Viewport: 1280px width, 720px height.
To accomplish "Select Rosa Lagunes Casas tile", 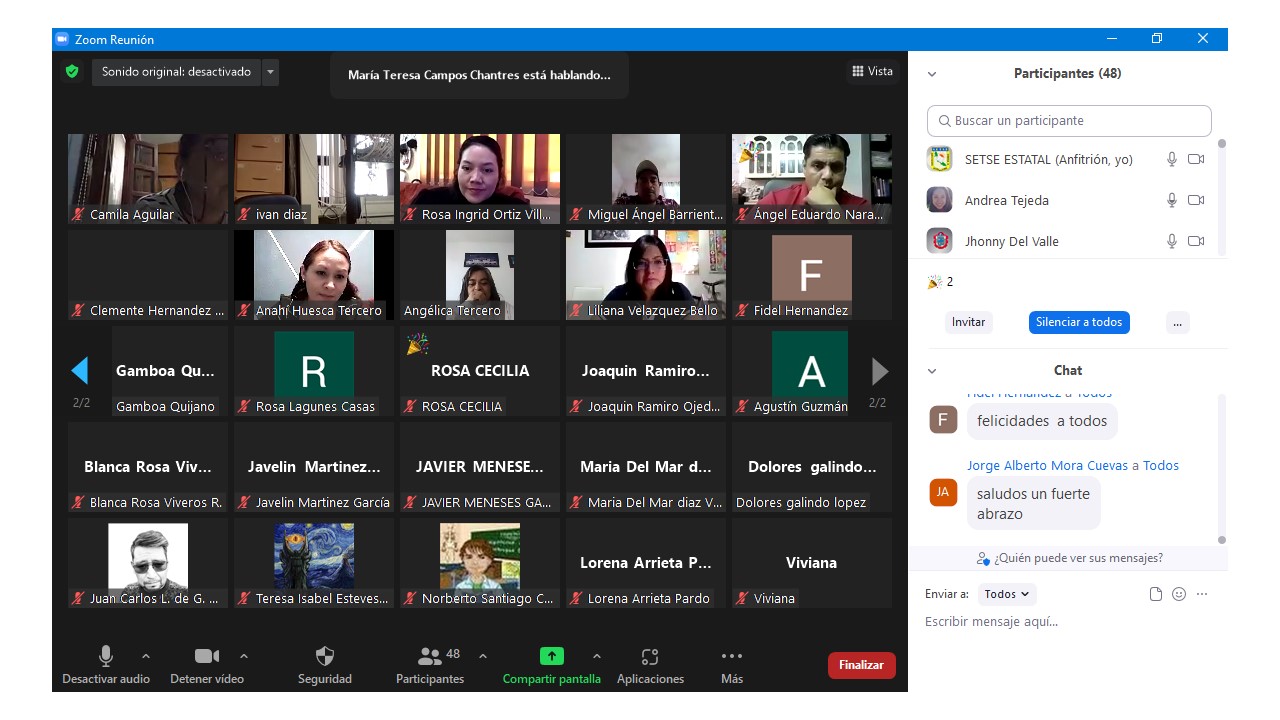I will click(314, 371).
